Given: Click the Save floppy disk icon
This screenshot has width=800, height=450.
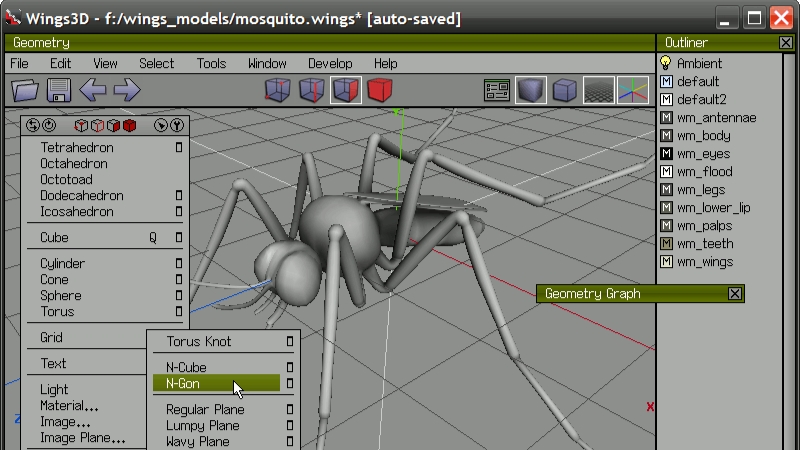Looking at the screenshot, I should [59, 91].
